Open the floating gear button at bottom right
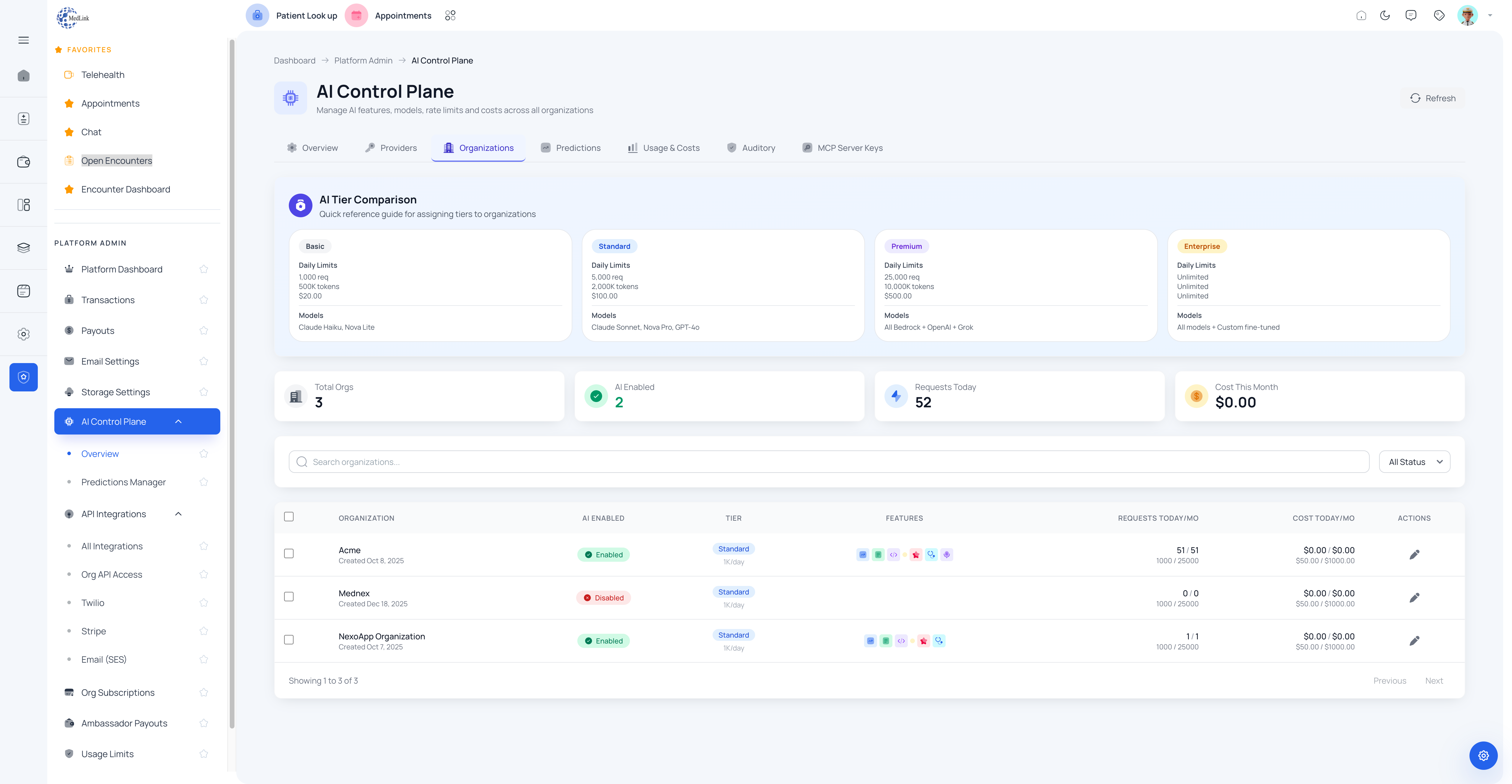The height and width of the screenshot is (784, 1512). coord(1484,755)
